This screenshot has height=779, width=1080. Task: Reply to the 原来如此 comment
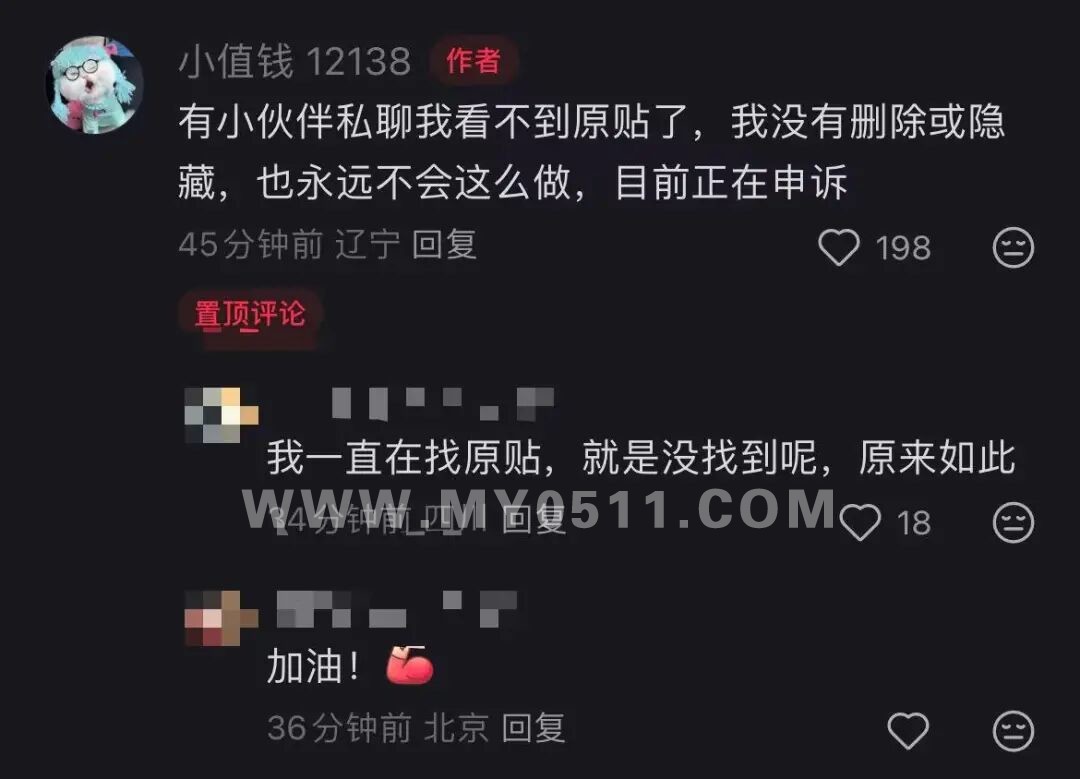click(x=534, y=520)
